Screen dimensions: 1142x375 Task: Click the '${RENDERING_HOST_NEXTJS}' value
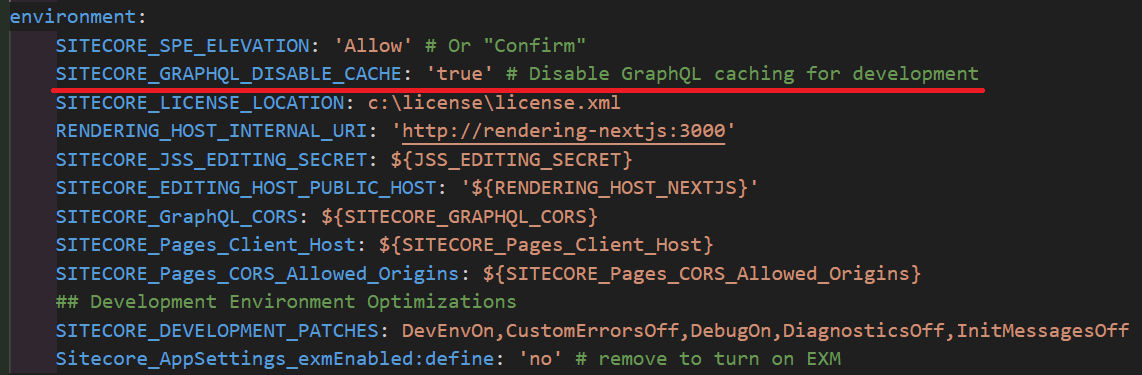[x=610, y=188]
